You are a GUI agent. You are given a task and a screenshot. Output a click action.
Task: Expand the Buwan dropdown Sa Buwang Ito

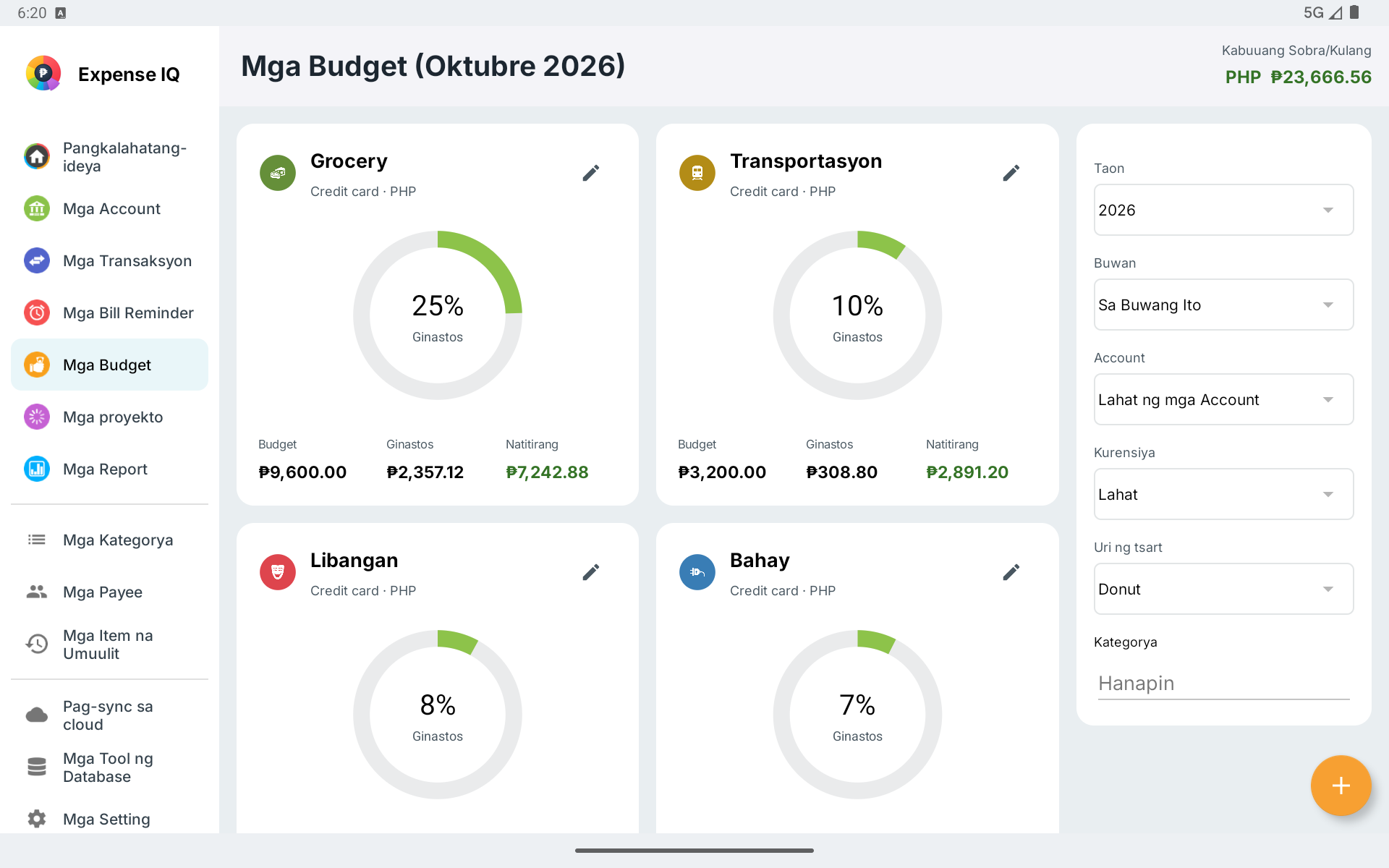(1223, 305)
